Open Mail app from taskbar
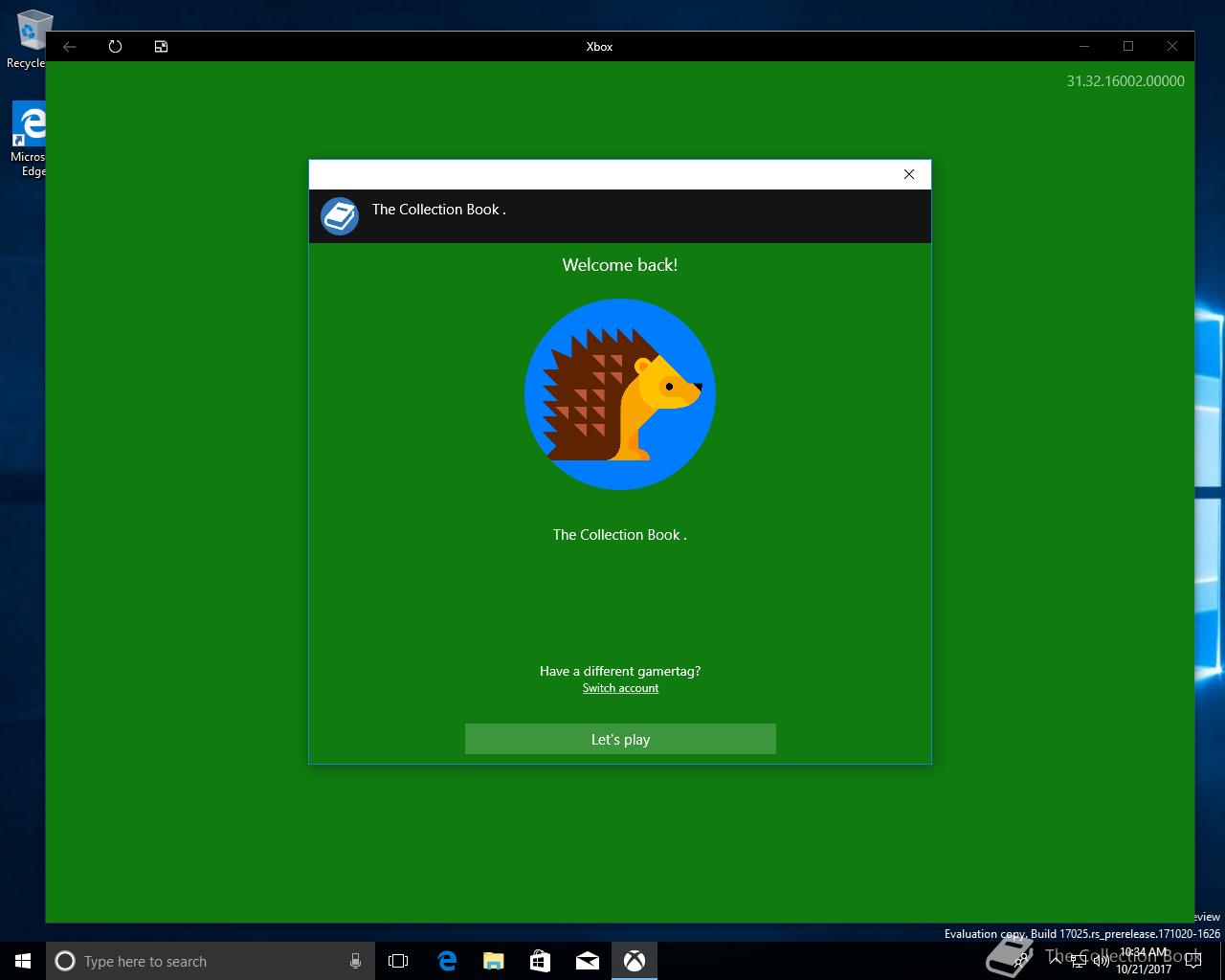 [588, 961]
